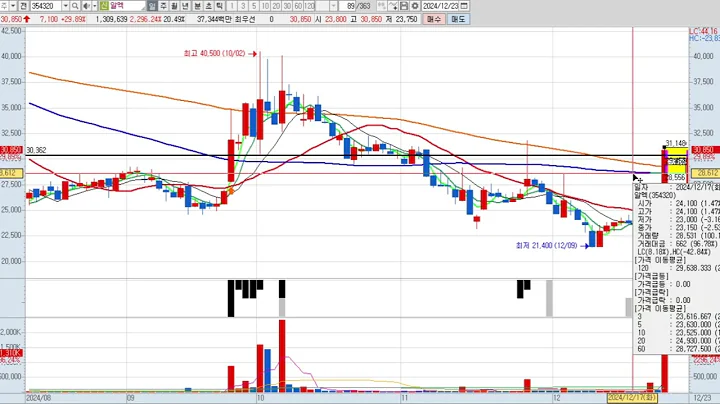Open the custom interval dropdown arrow
Screen dimensions: 720x404
334,6
